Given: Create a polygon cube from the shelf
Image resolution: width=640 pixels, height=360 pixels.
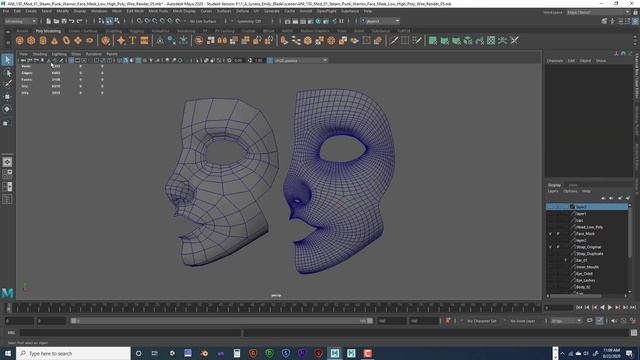Looking at the screenshot, I should click(x=31, y=40).
